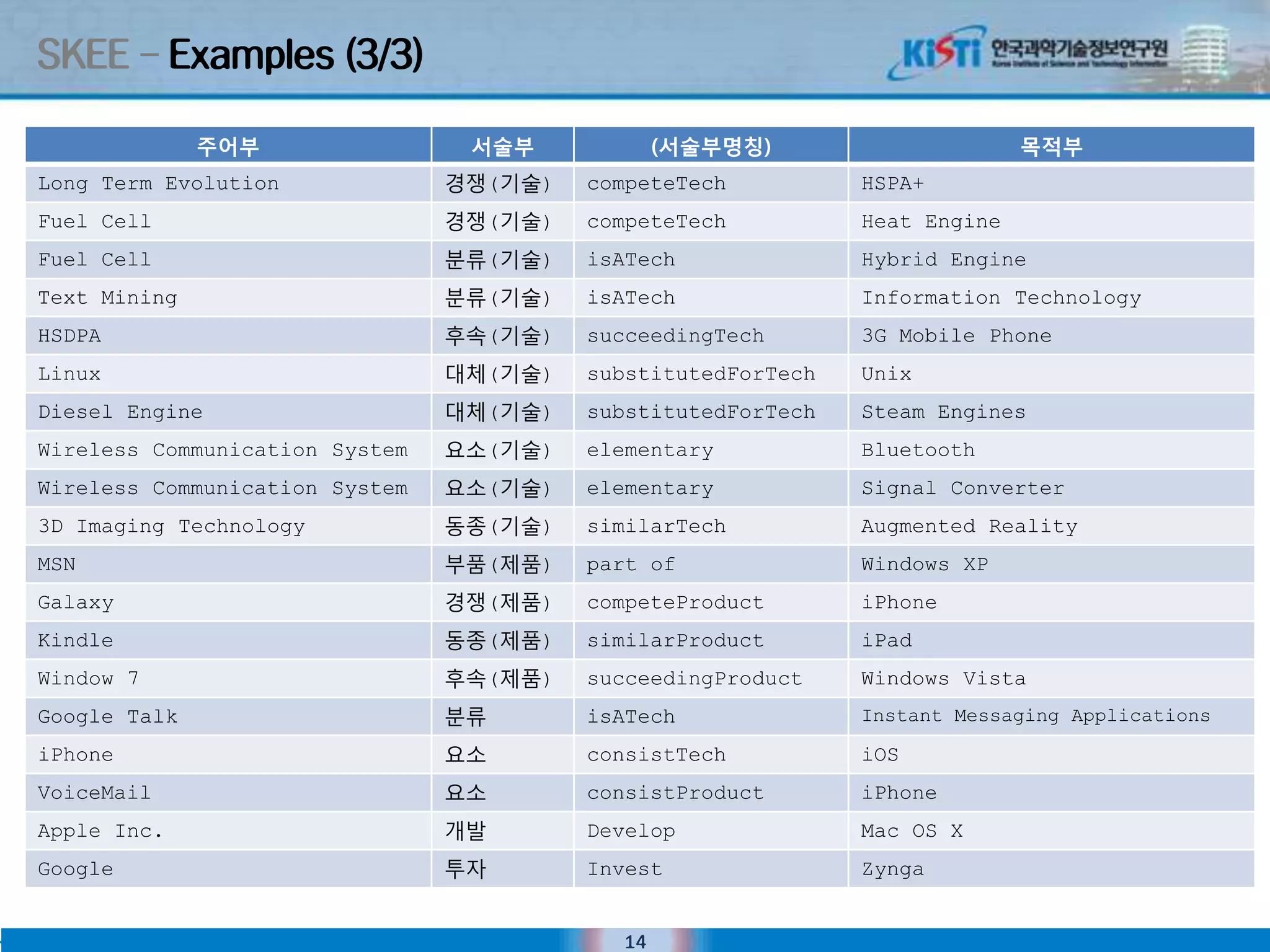1270x952 pixels.
Task: Select the 'HSPA+' cell
Action: (1051, 183)
